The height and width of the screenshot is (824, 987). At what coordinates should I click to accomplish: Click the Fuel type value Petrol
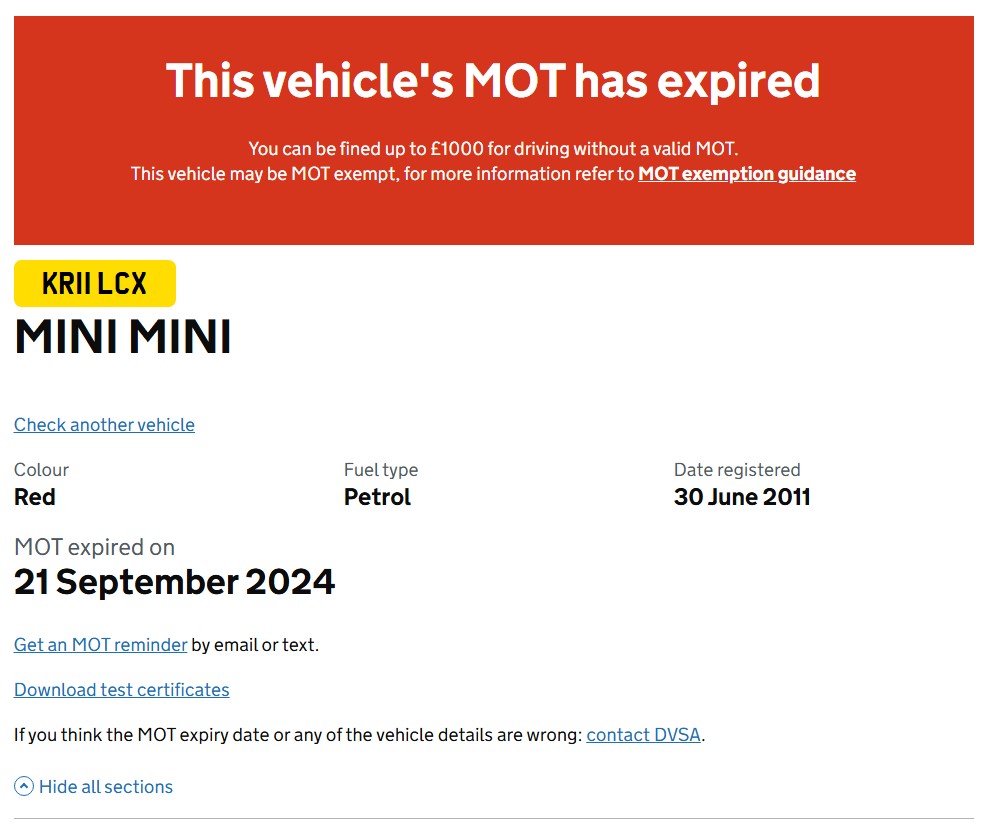click(377, 497)
